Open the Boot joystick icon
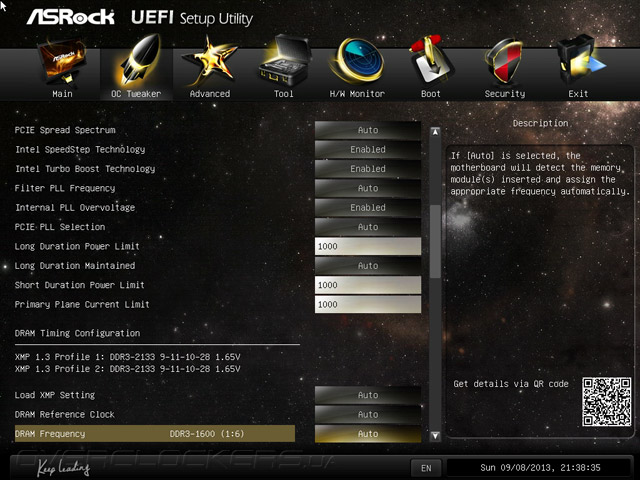The width and height of the screenshot is (640, 480). 431,61
